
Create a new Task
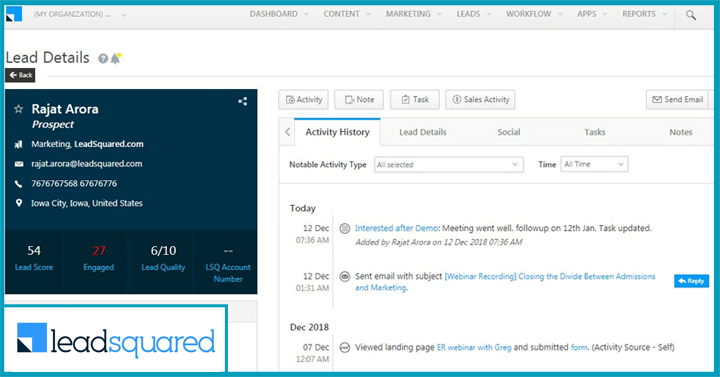(415, 100)
